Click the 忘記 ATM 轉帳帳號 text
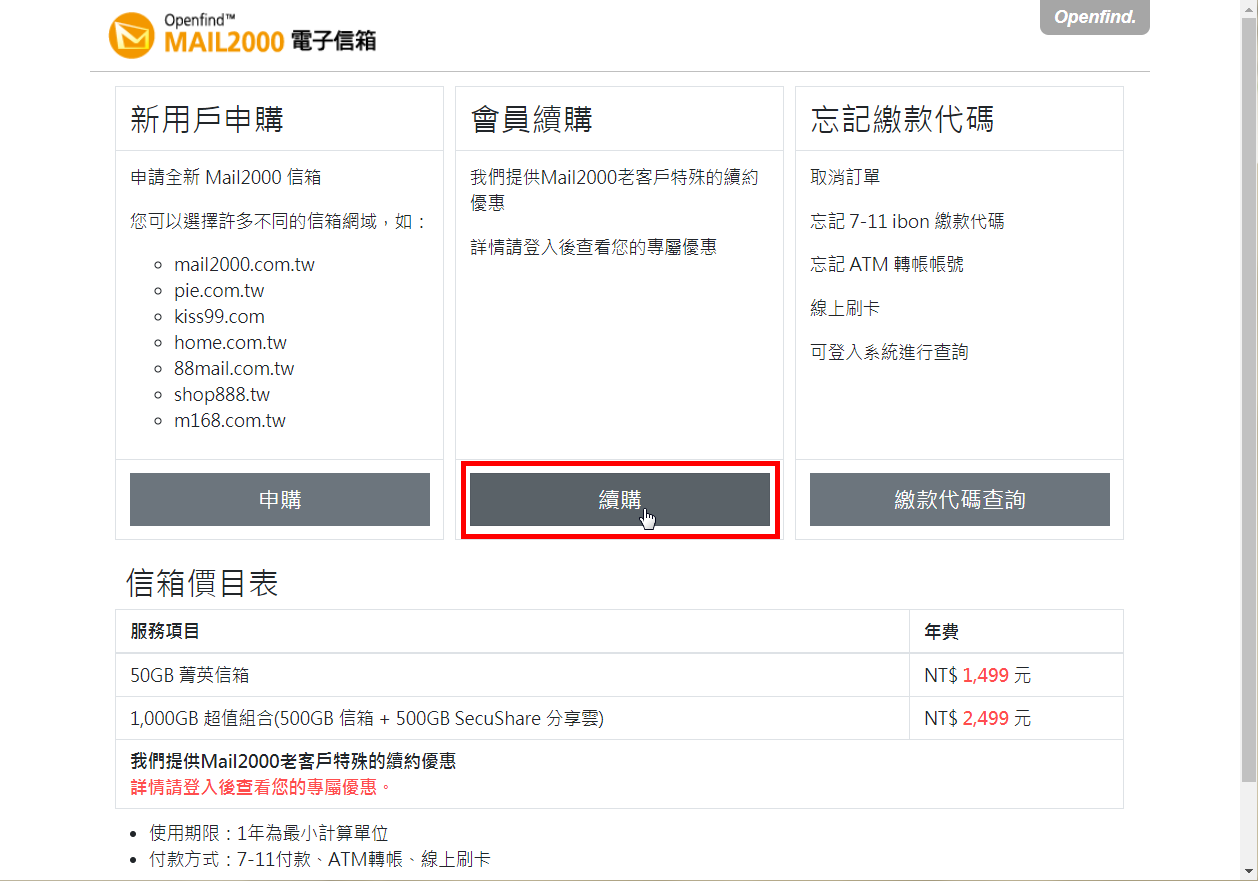1258x881 pixels. click(x=887, y=265)
